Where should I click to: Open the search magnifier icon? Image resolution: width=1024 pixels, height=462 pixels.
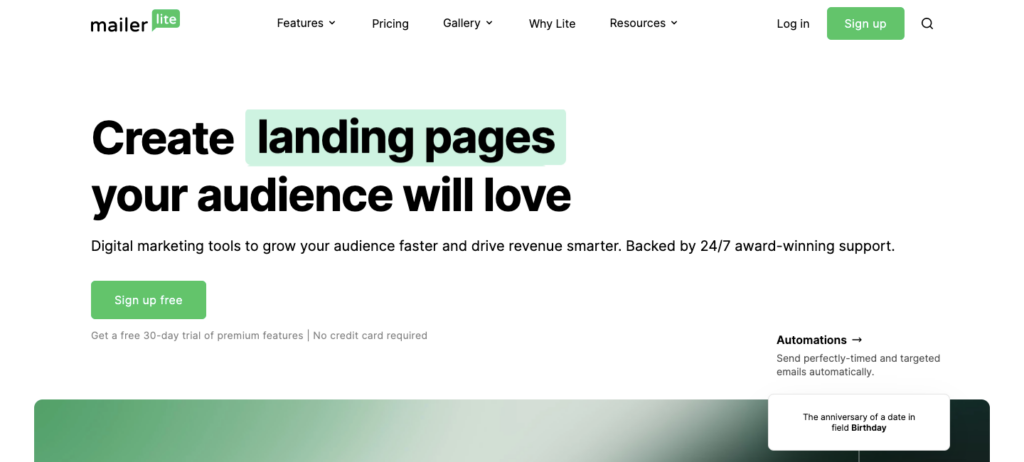[927, 24]
